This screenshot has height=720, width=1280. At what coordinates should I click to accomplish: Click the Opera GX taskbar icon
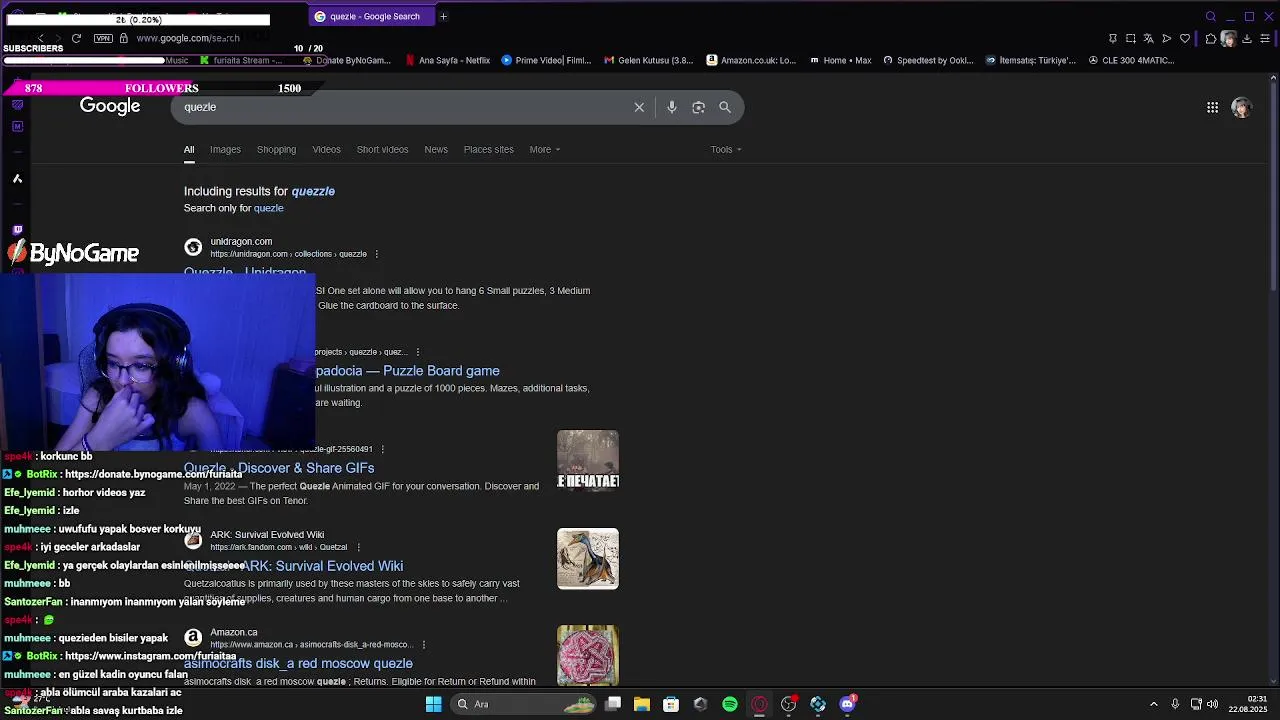click(759, 704)
